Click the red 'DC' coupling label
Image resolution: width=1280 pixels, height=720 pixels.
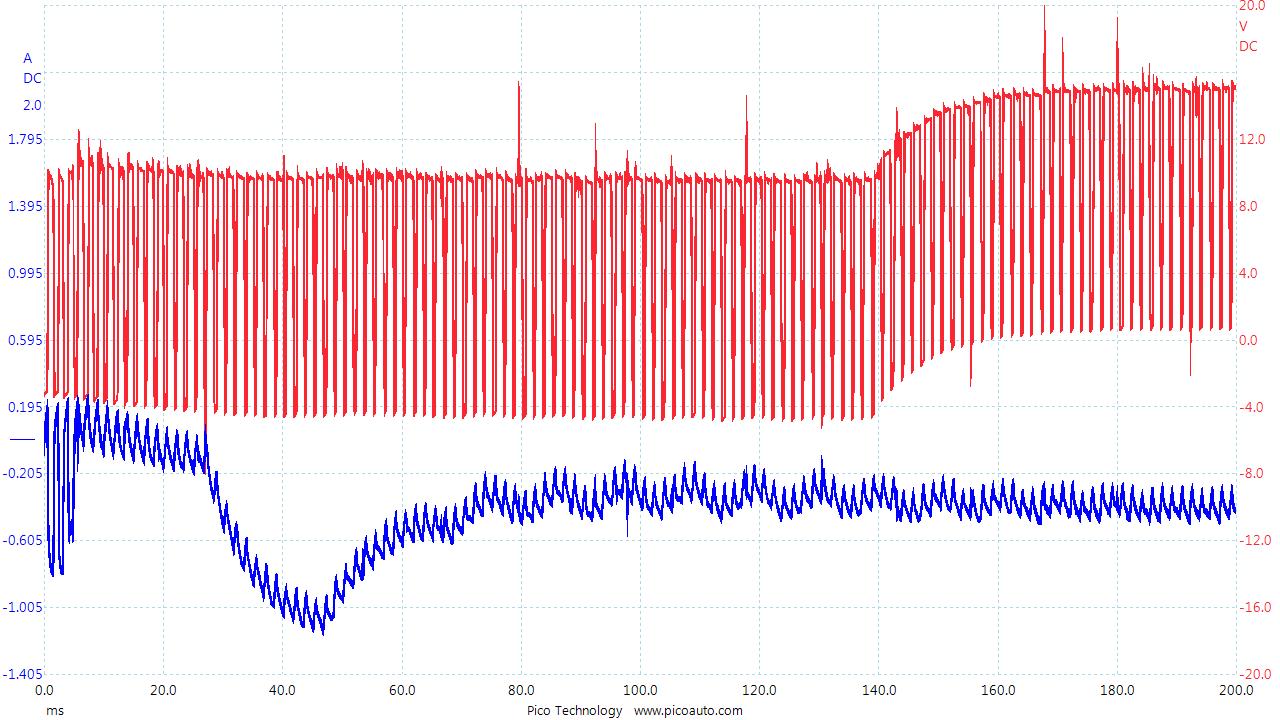coord(1248,46)
